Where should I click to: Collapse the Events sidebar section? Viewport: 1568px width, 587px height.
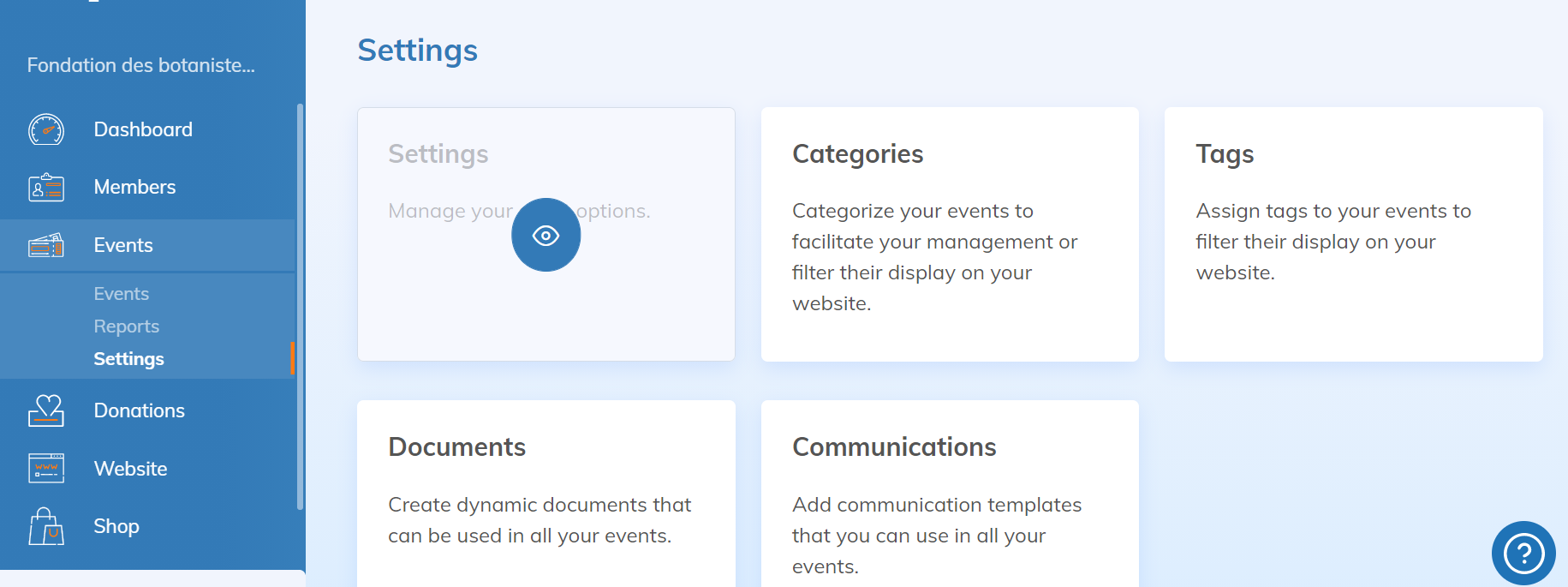point(123,246)
